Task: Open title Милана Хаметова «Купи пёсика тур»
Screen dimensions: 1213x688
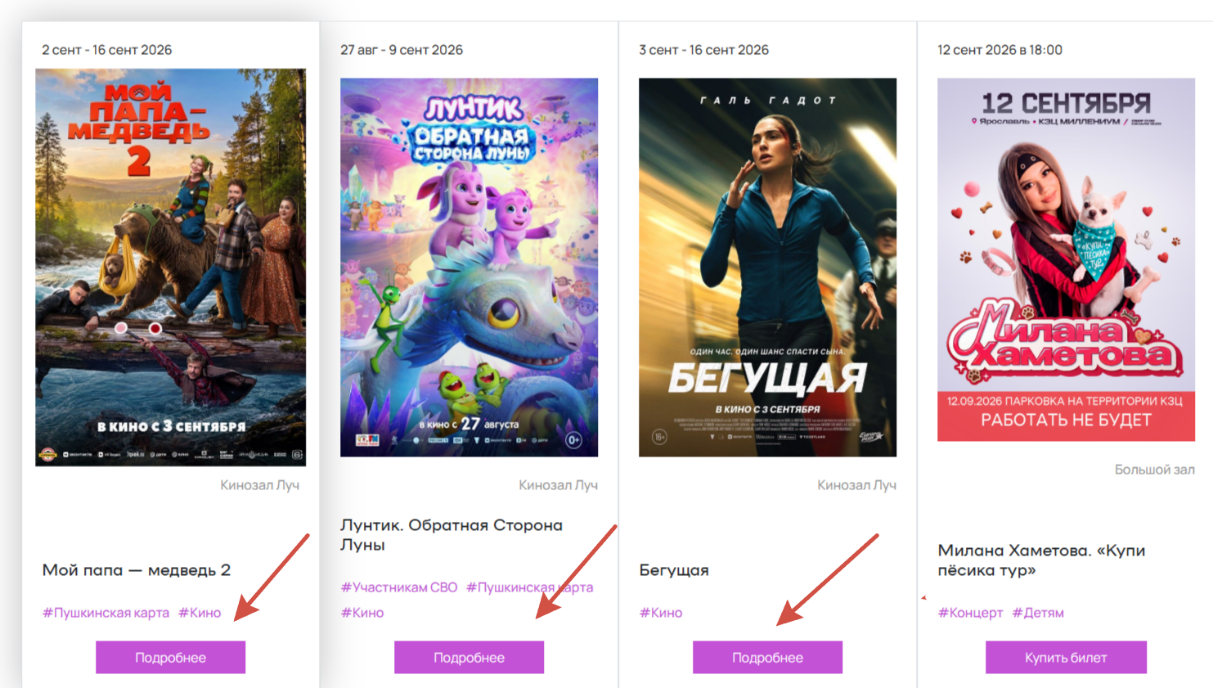Action: click(1042, 560)
